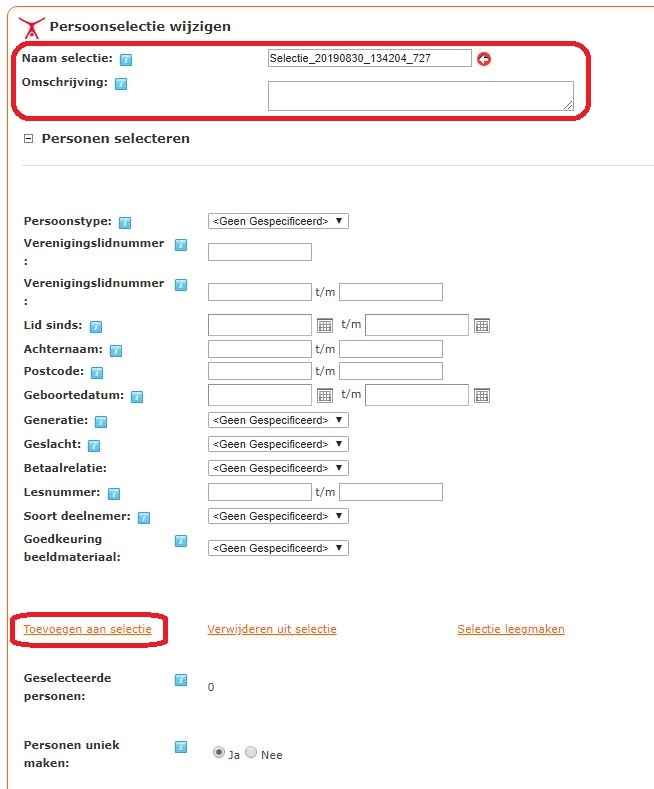Open first Lid sinds calendar picker
Image resolution: width=654 pixels, height=789 pixels.
click(325, 326)
